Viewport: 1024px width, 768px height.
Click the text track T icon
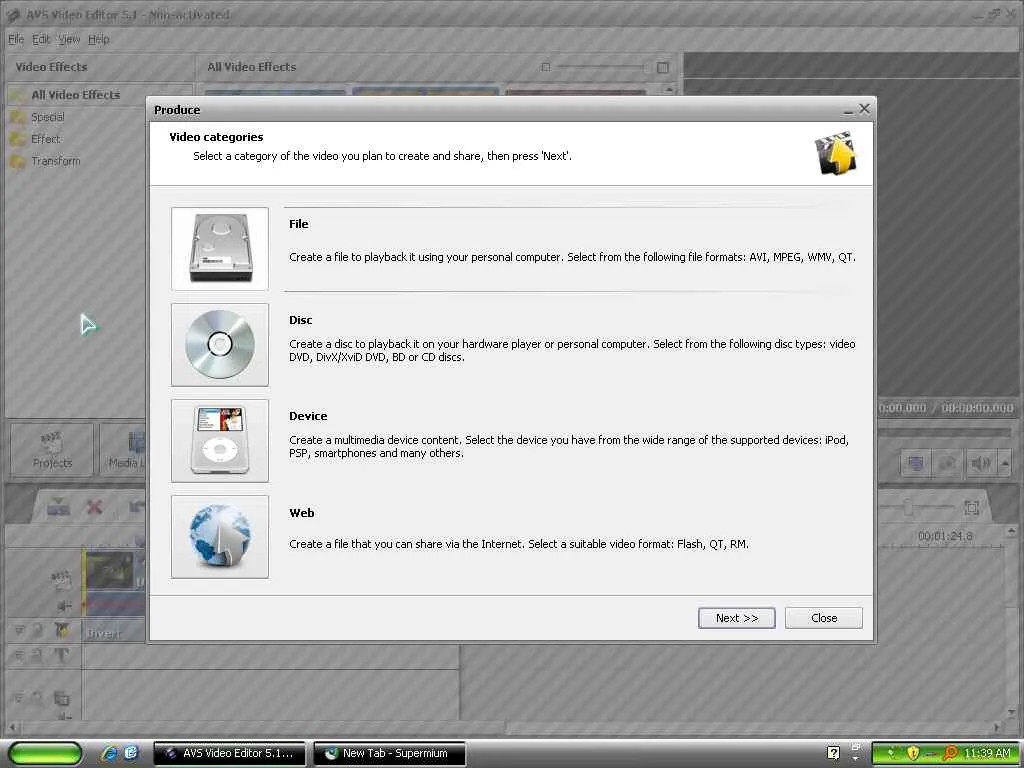click(61, 655)
